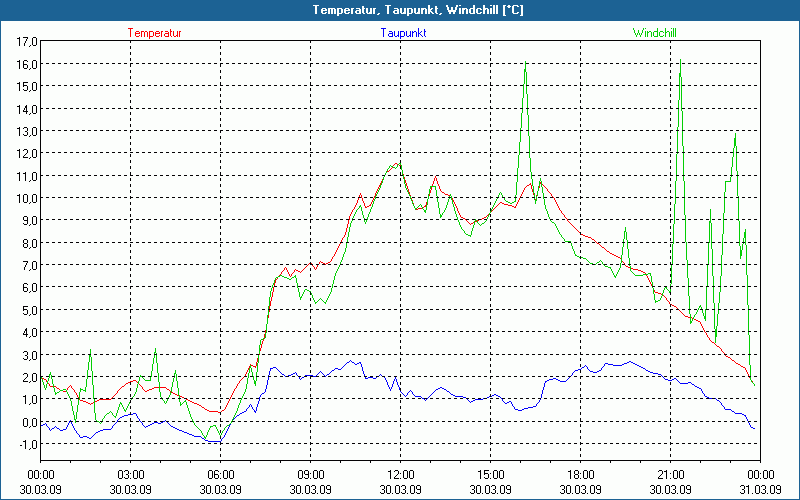Click the 15:00 time axis label
Viewport: 800px width, 500px height.
(x=490, y=475)
